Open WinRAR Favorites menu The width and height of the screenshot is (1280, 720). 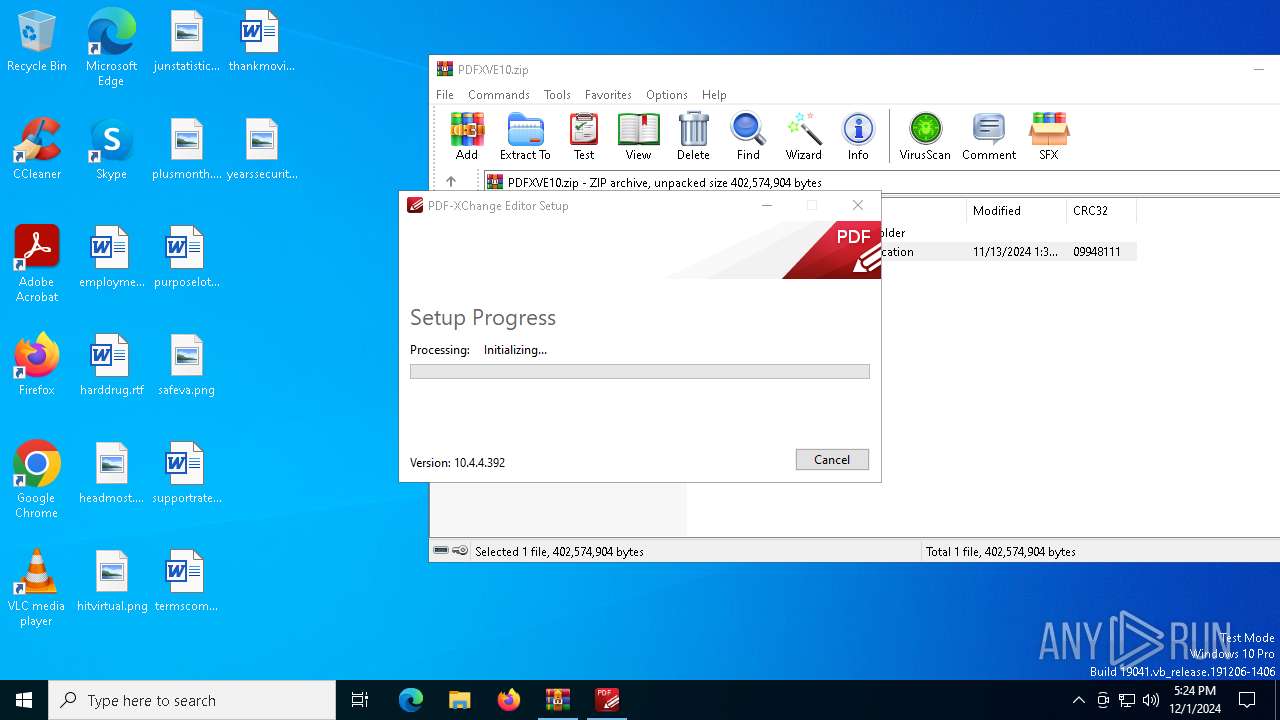[608, 95]
